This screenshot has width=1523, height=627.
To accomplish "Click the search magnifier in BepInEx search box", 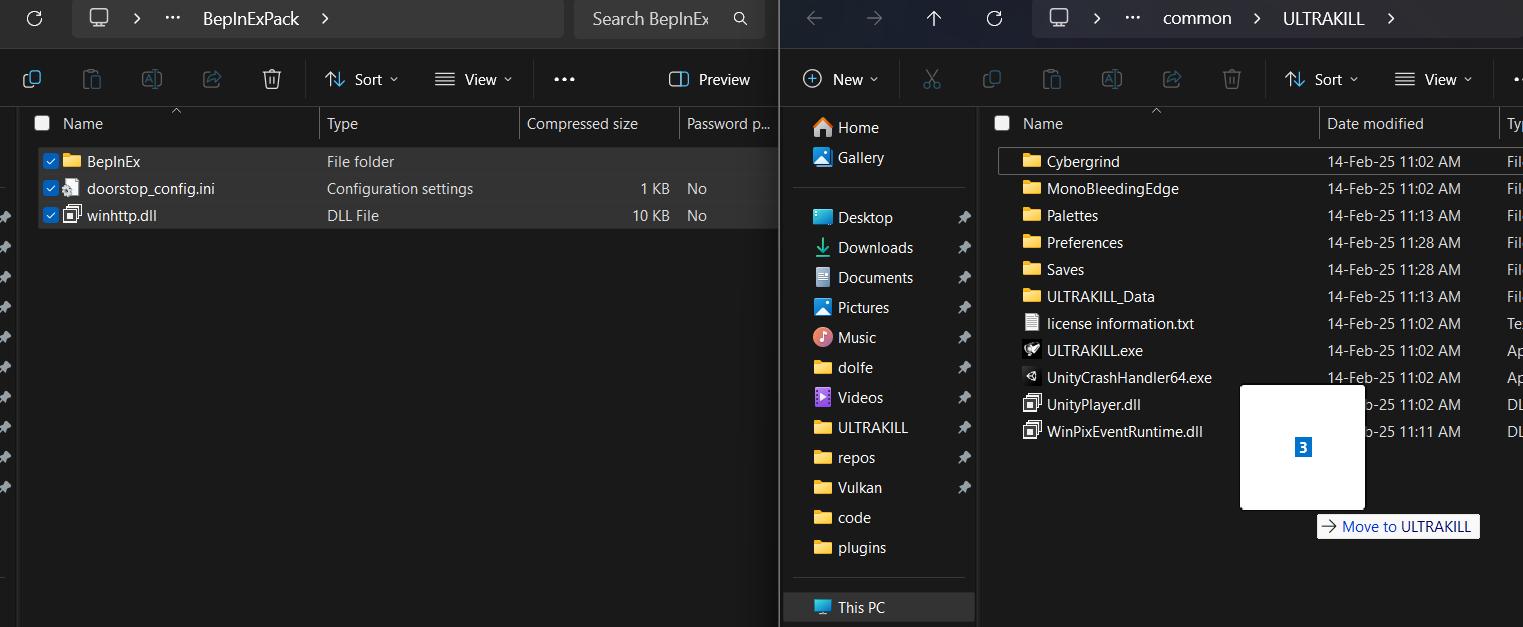I will [x=740, y=19].
